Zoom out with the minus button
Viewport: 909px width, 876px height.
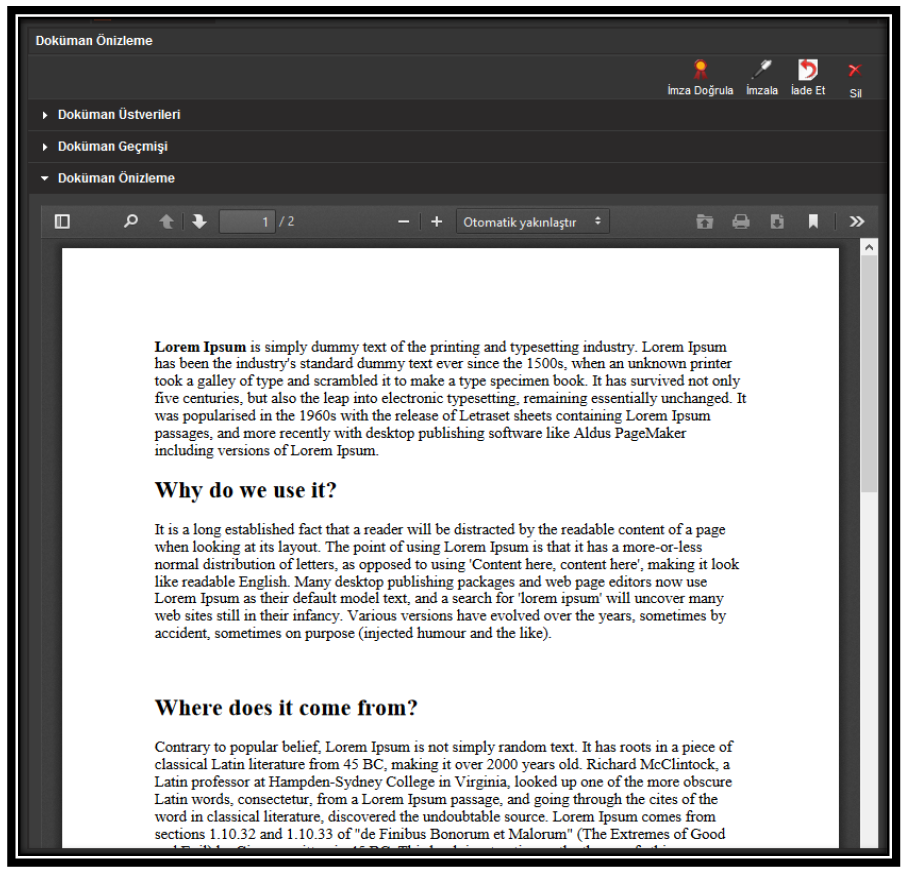(x=404, y=222)
